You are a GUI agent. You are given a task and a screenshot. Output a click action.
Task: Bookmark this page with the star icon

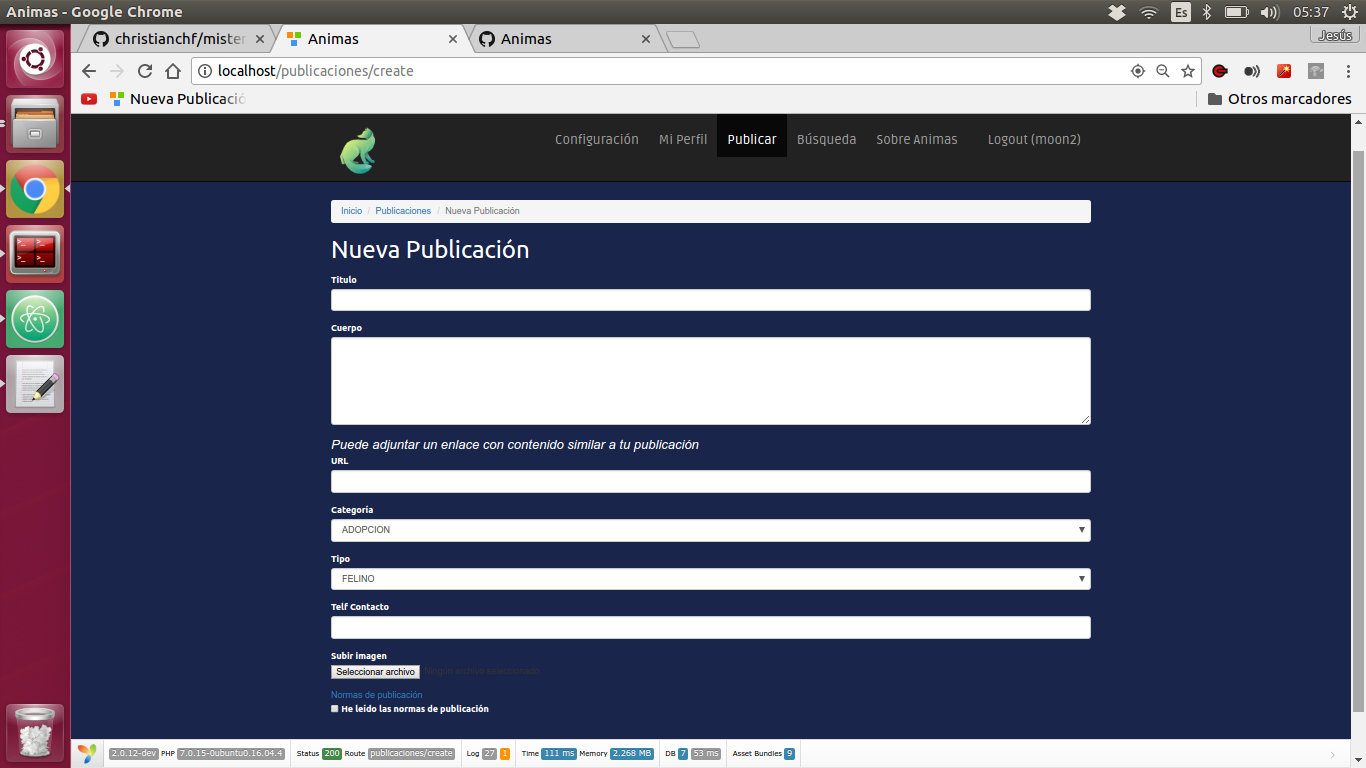tap(1188, 71)
